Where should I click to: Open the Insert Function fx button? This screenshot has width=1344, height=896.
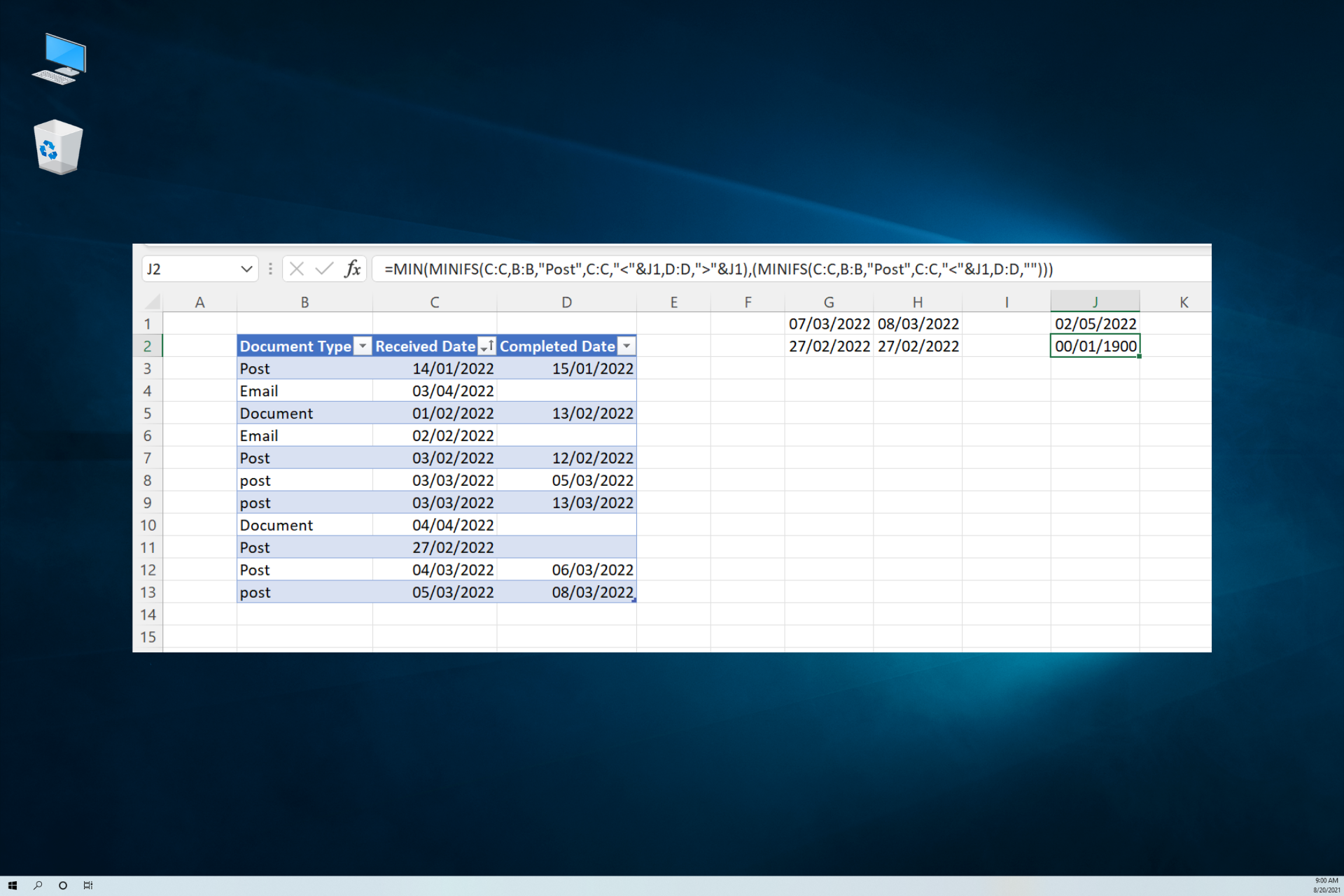pos(352,269)
